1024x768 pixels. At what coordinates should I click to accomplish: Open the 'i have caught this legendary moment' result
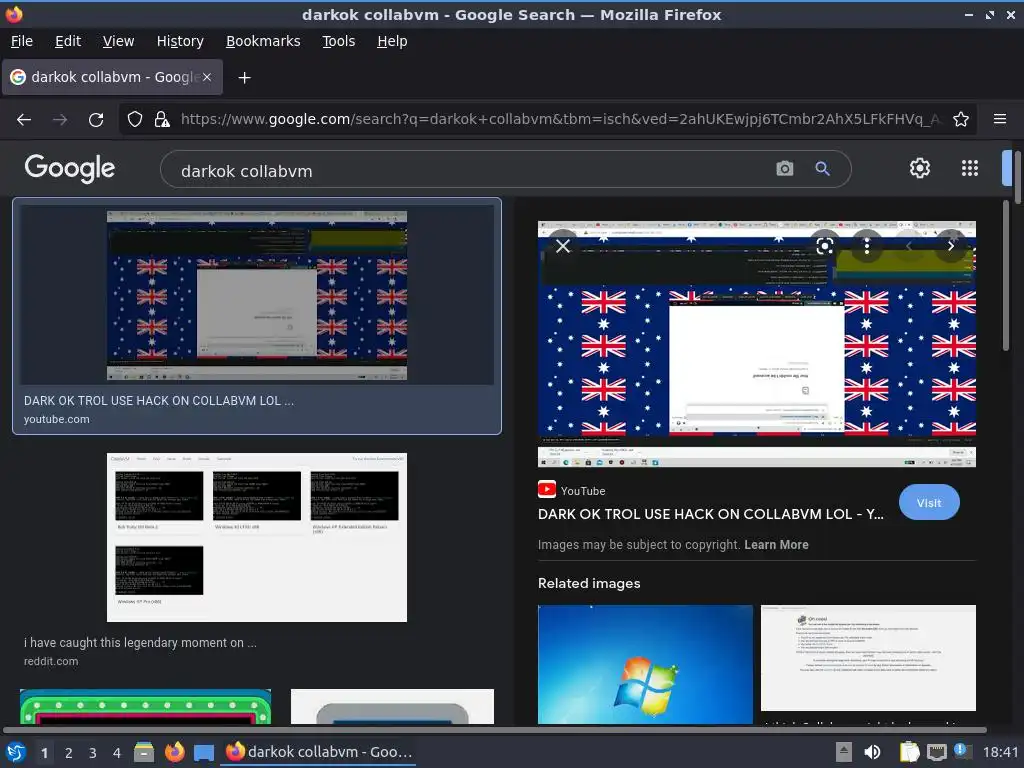coord(140,643)
